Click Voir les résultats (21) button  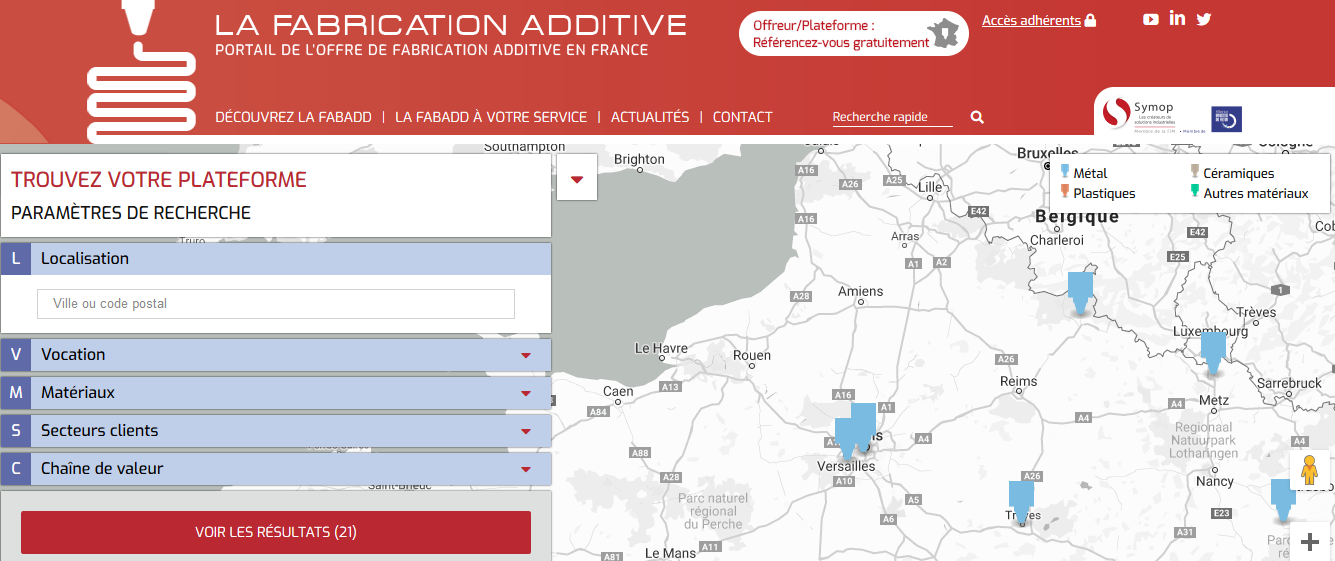[x=276, y=532]
